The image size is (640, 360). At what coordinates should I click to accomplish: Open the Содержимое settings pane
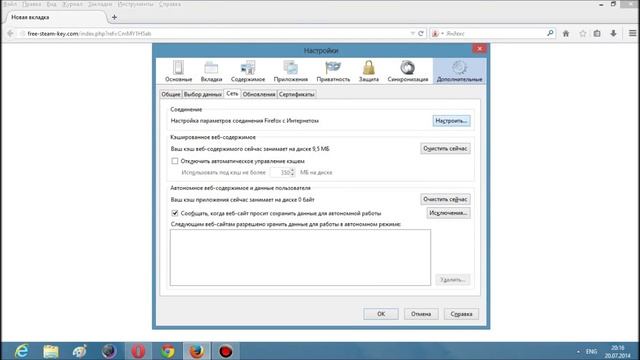click(248, 71)
